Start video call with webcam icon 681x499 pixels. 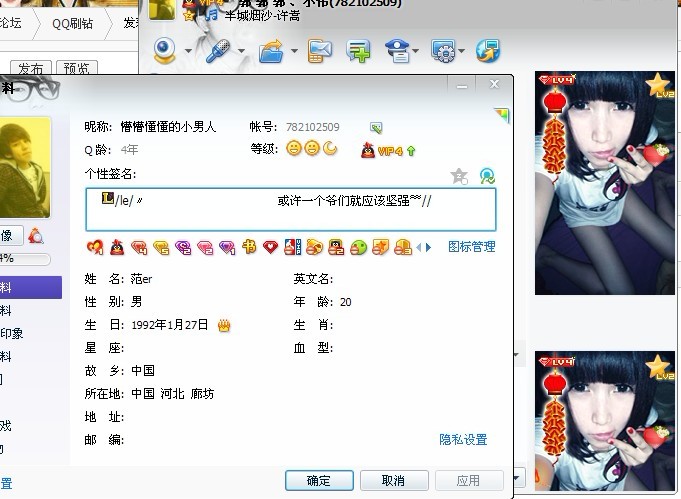click(165, 50)
